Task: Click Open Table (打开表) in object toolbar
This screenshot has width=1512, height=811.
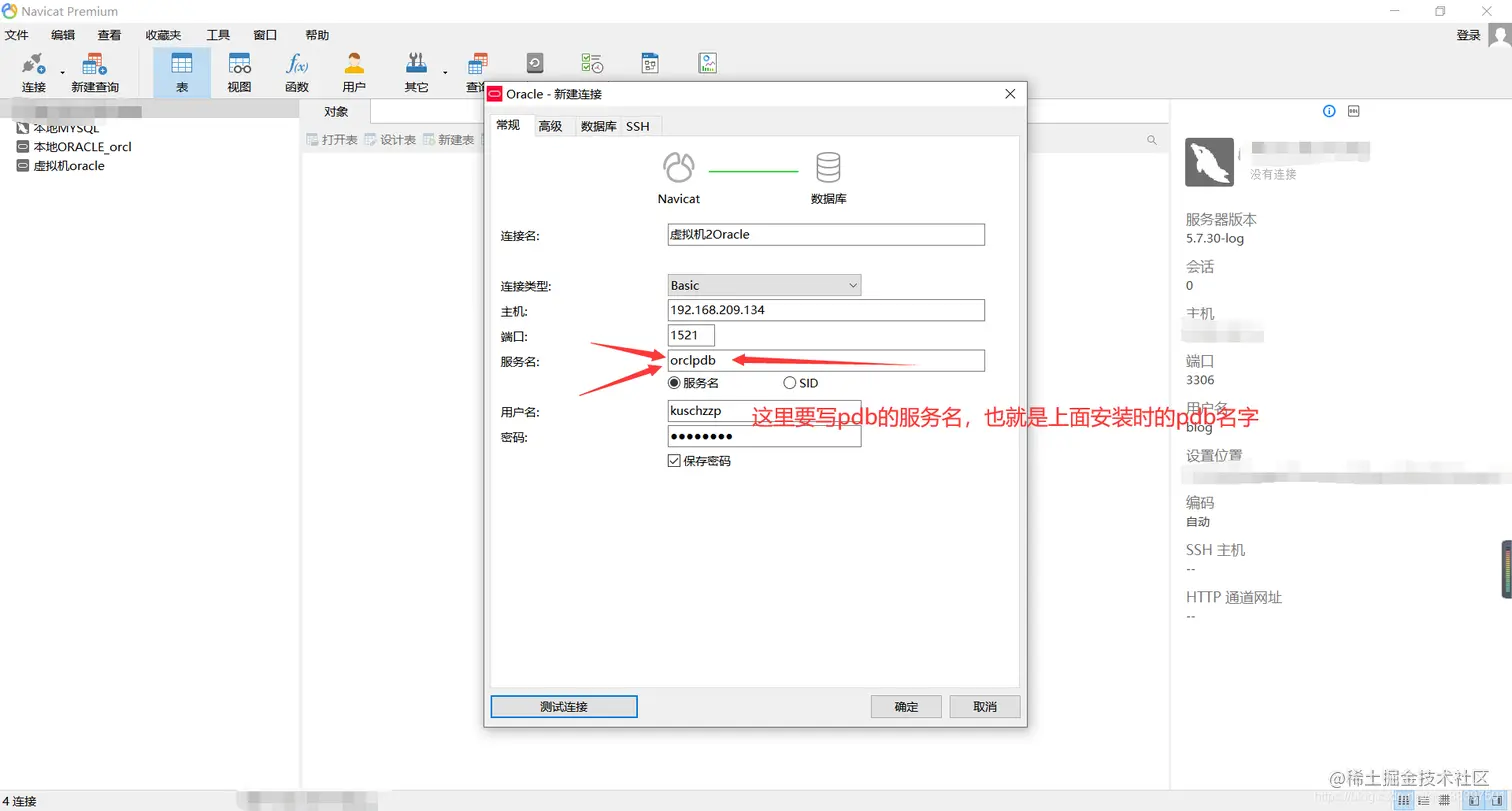Action: pyautogui.click(x=331, y=140)
